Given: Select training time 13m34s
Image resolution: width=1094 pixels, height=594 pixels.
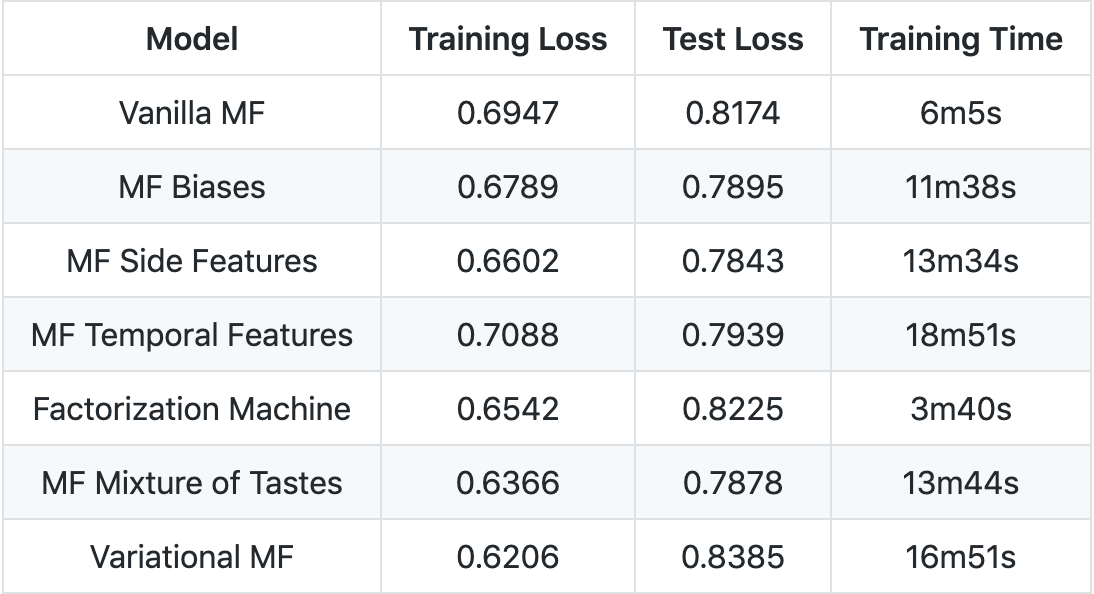Looking at the screenshot, I should [x=961, y=261].
